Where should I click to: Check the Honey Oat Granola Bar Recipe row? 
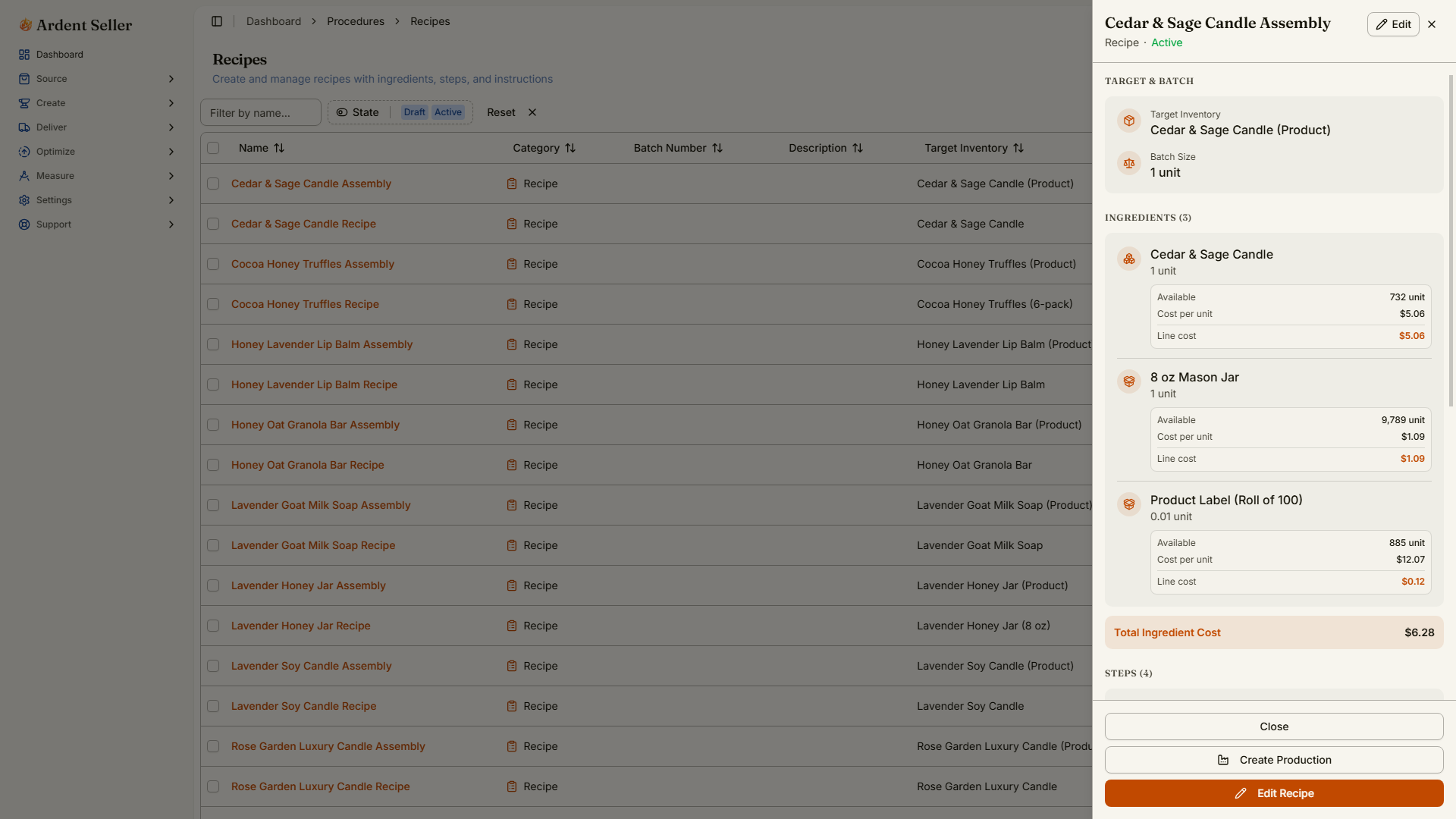tap(213, 465)
